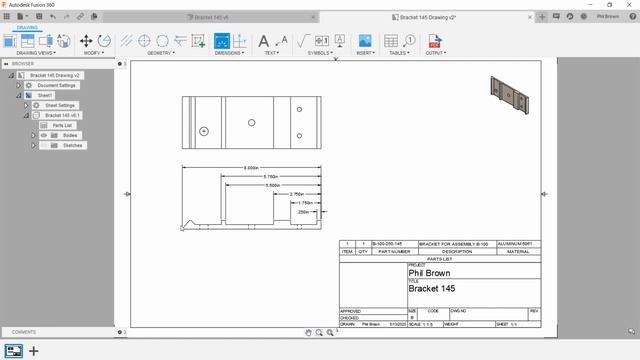Select the Datum Identifier tool

340,41
